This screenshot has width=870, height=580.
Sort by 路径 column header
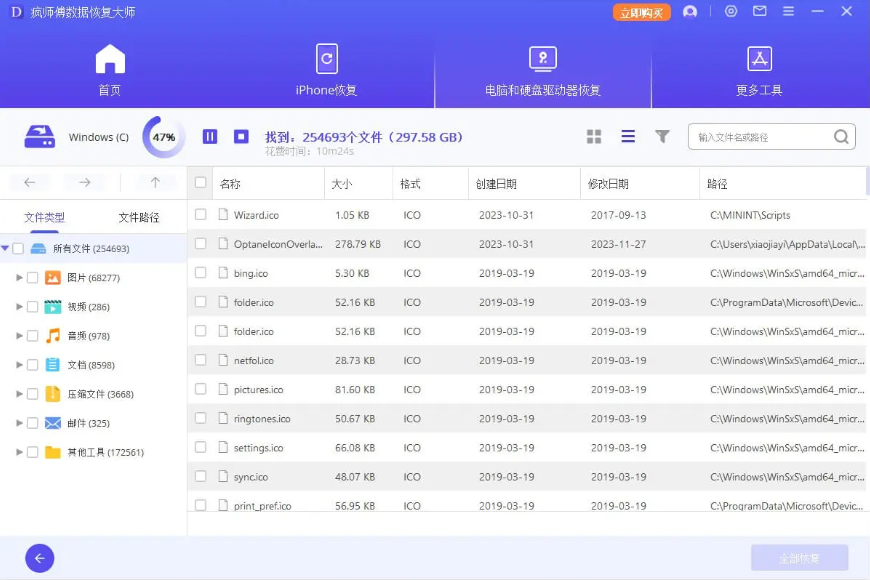[x=717, y=184]
